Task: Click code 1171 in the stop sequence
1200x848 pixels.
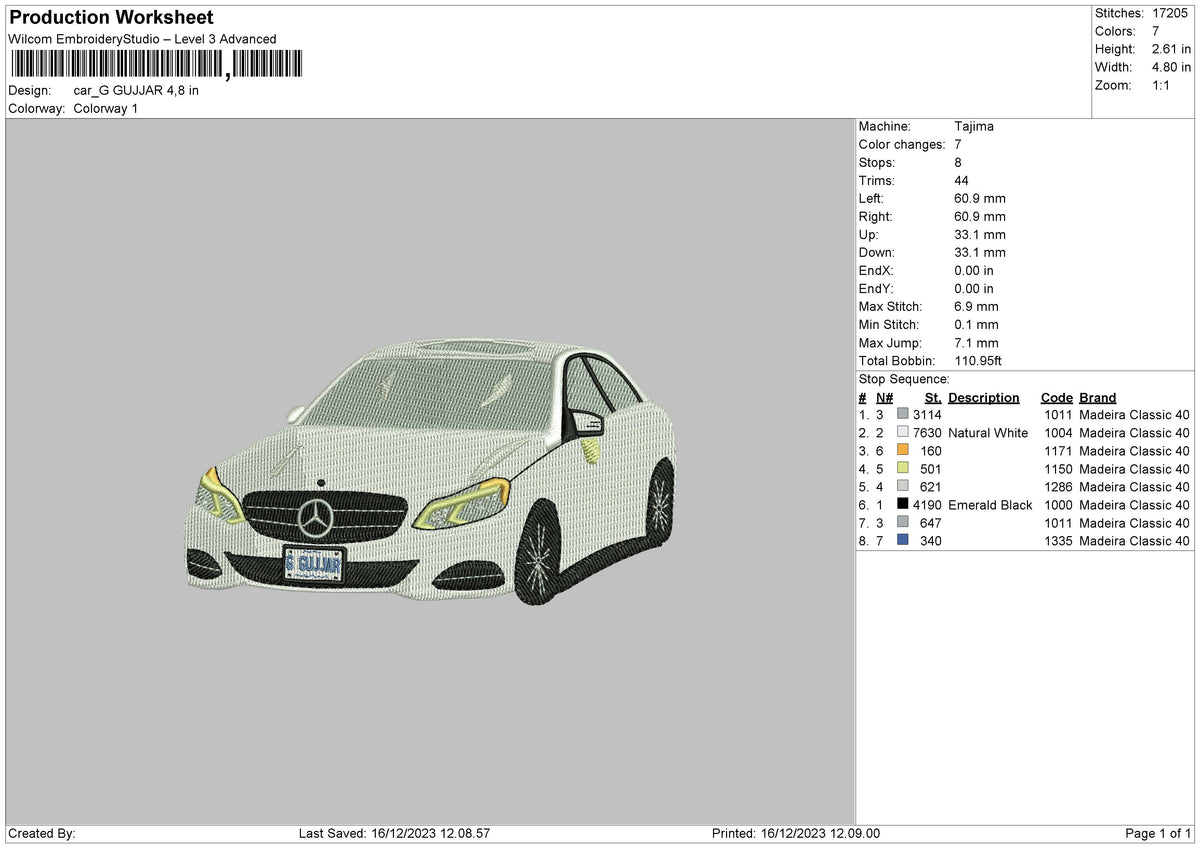Action: pyautogui.click(x=1058, y=450)
